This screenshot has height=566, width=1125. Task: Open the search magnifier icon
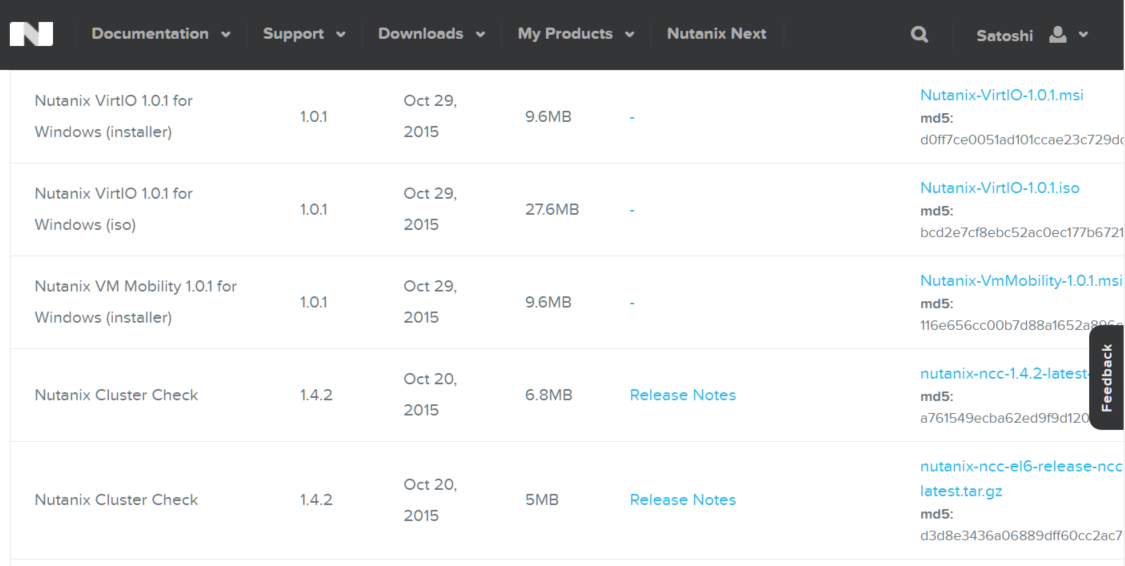919,34
